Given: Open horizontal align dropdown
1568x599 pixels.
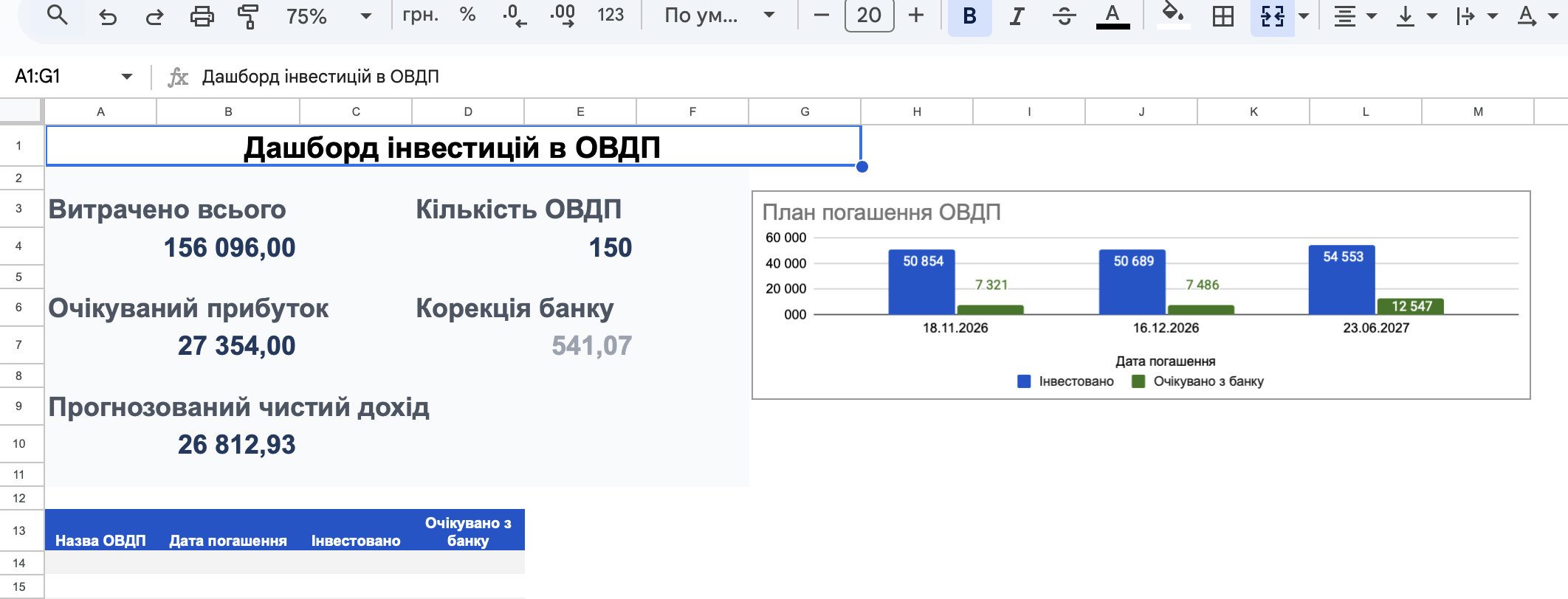Looking at the screenshot, I should coord(1355,16).
